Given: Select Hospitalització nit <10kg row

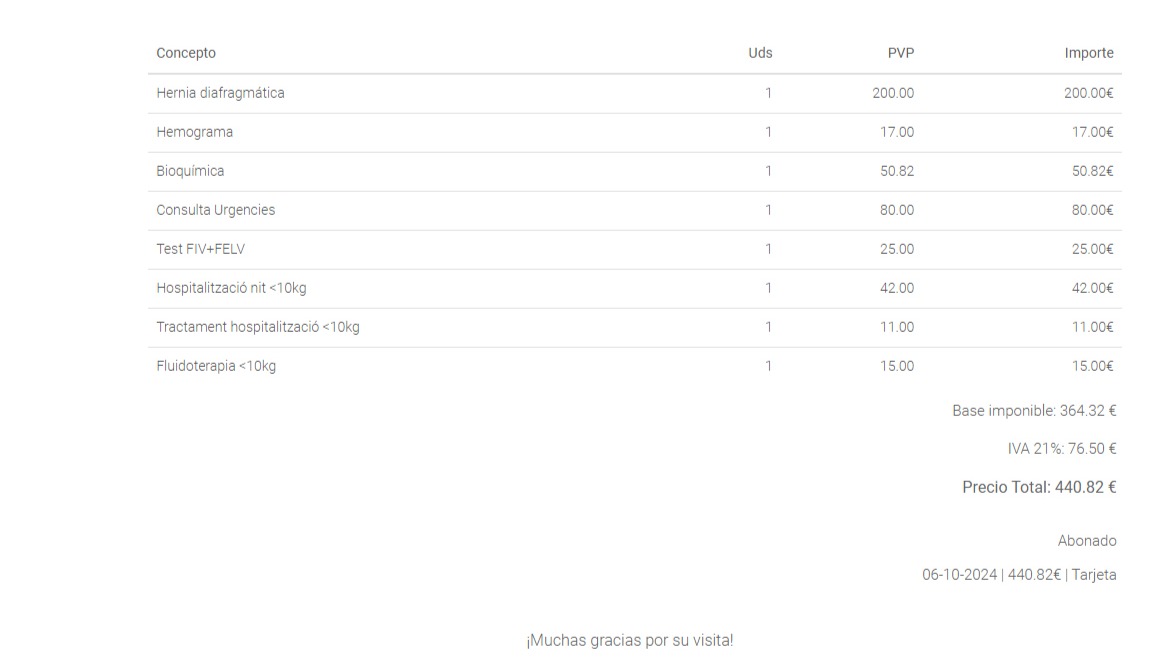Looking at the screenshot, I should [634, 289].
